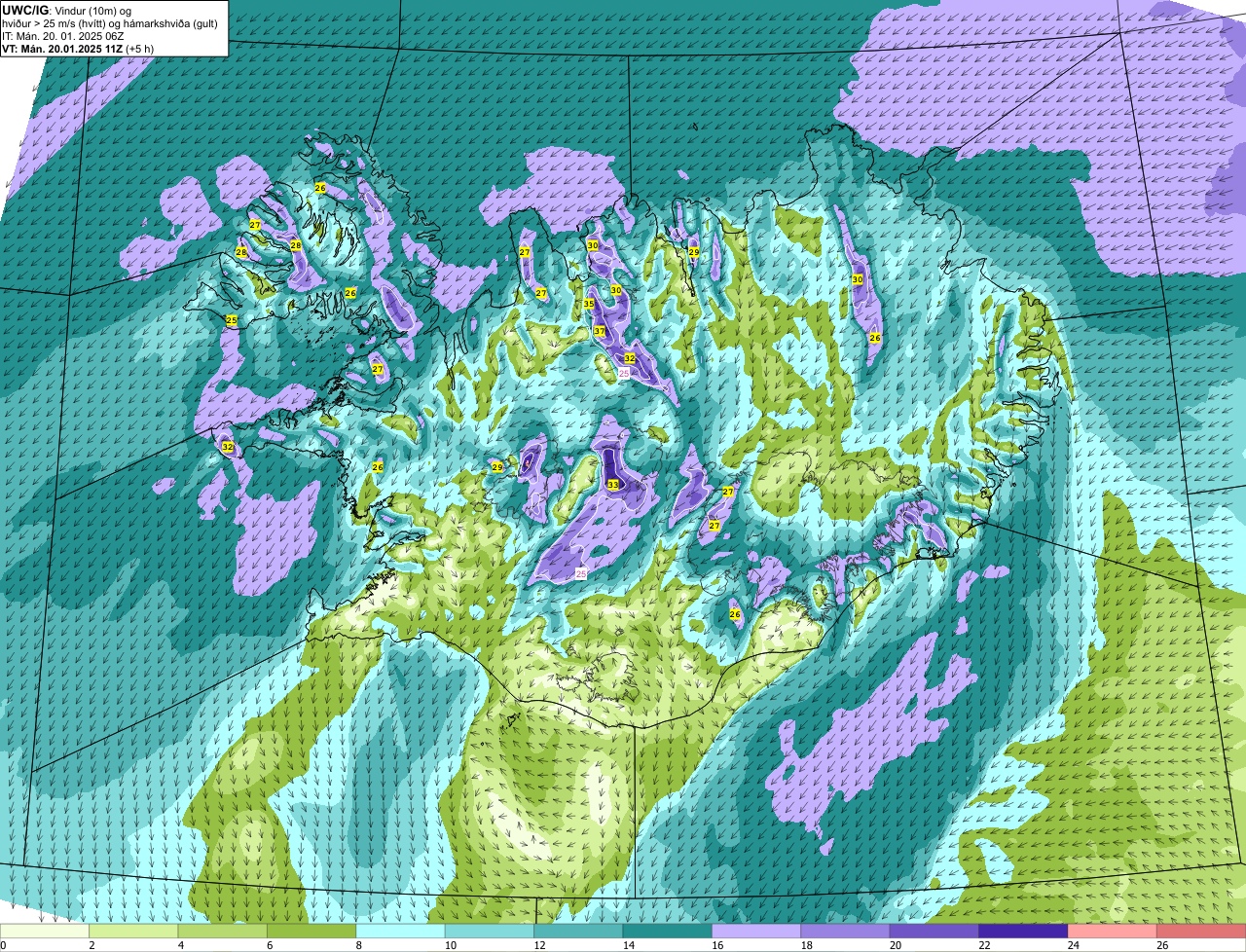Viewport: 1246px width, 952px height.
Task: Click the 18–20 m/s legend color swatch
Action: coord(846,932)
